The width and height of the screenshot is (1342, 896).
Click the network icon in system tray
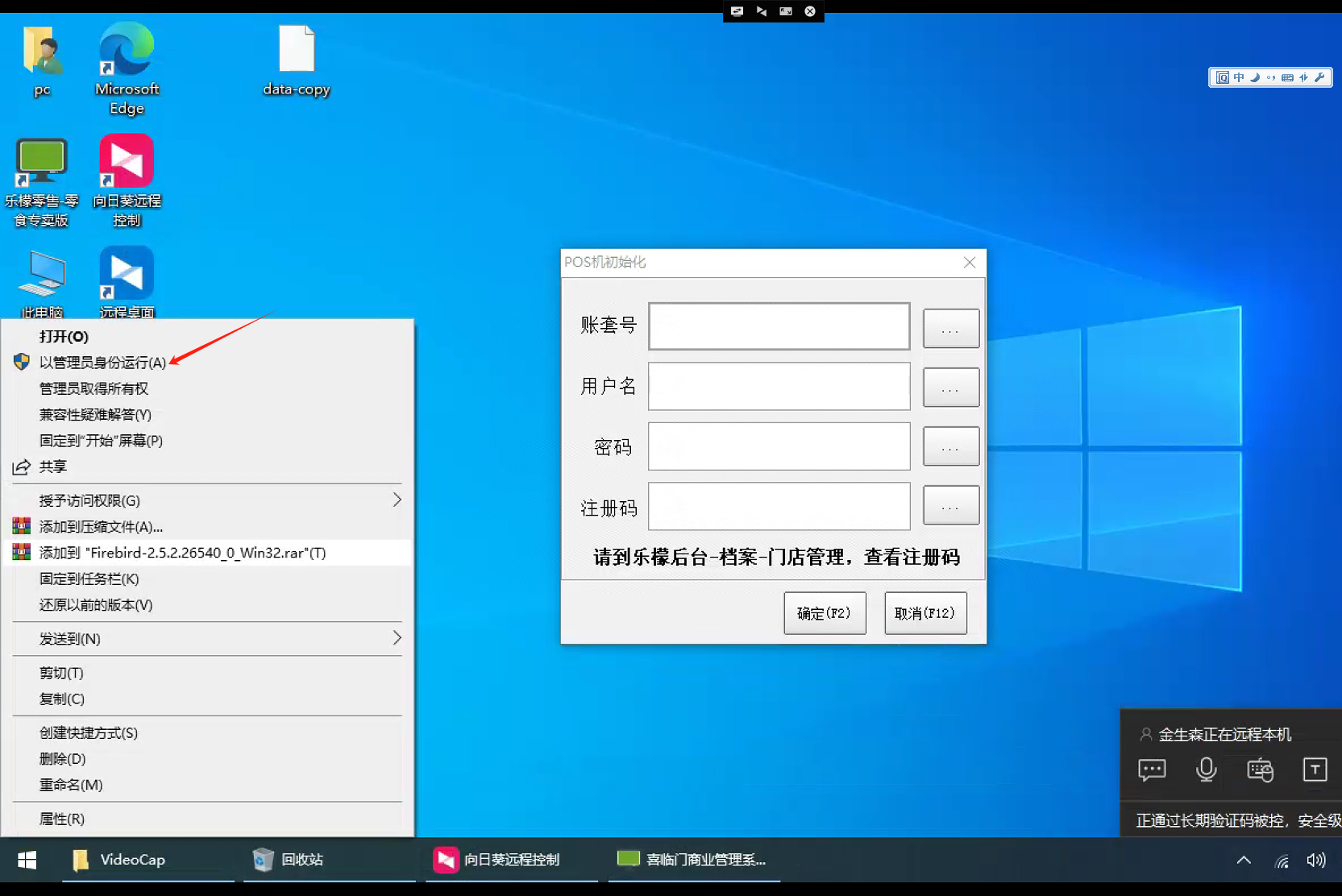1282,861
